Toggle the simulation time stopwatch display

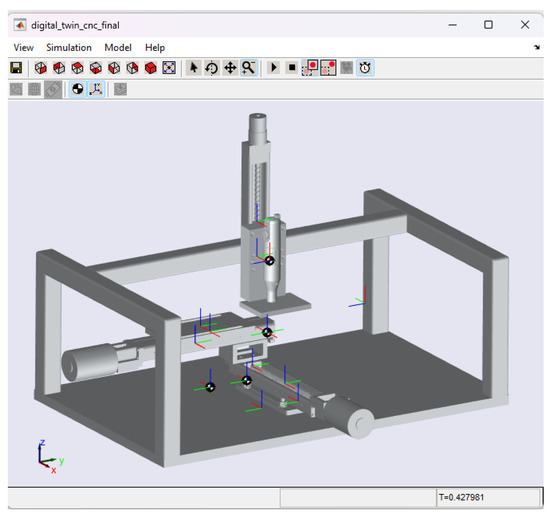(365, 68)
